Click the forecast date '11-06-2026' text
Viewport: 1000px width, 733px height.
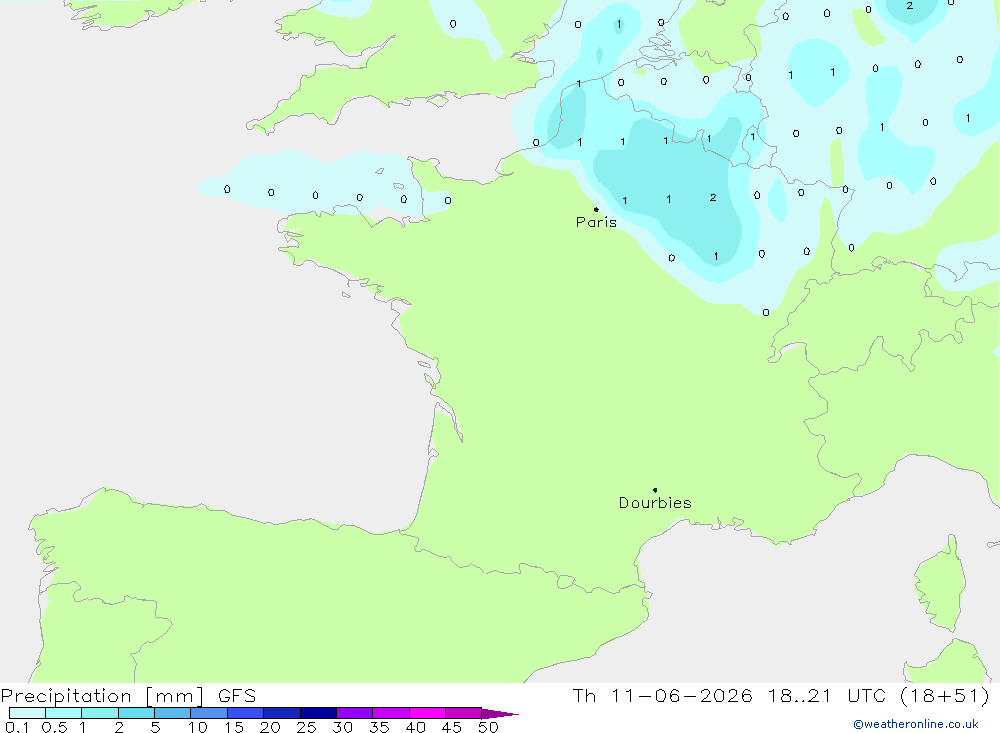(x=681, y=696)
